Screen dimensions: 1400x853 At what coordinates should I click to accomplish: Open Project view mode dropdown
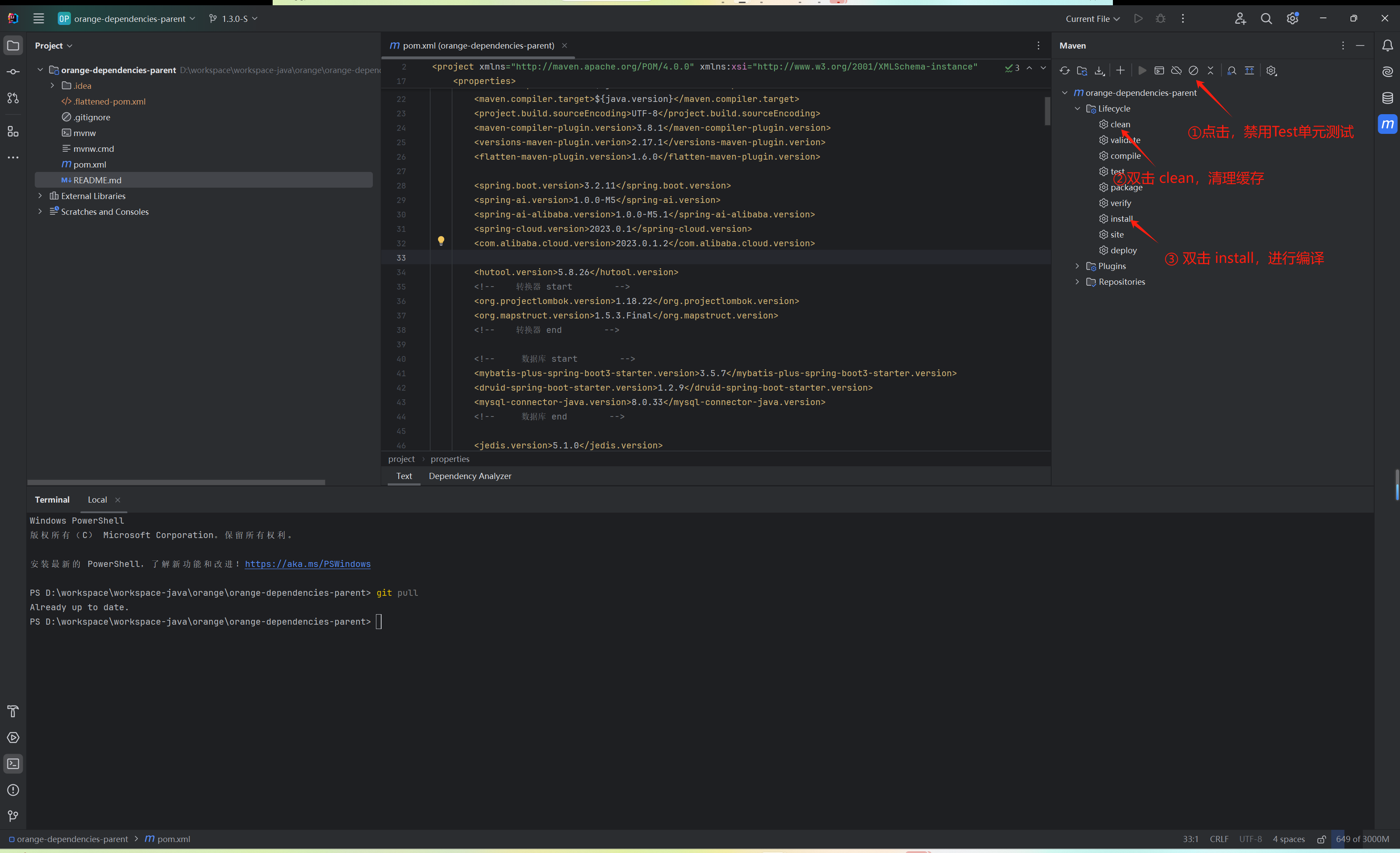point(53,45)
